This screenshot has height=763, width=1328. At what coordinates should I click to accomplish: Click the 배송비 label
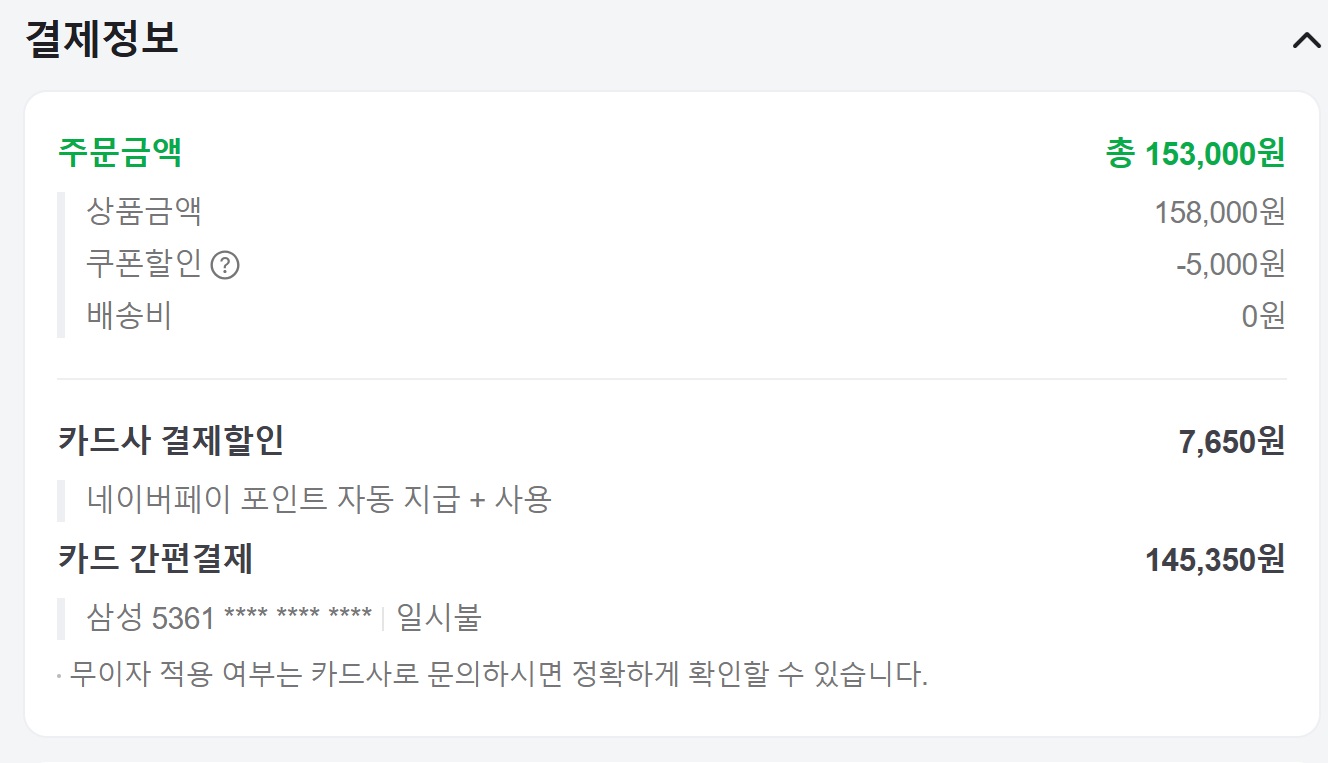[x=129, y=316]
